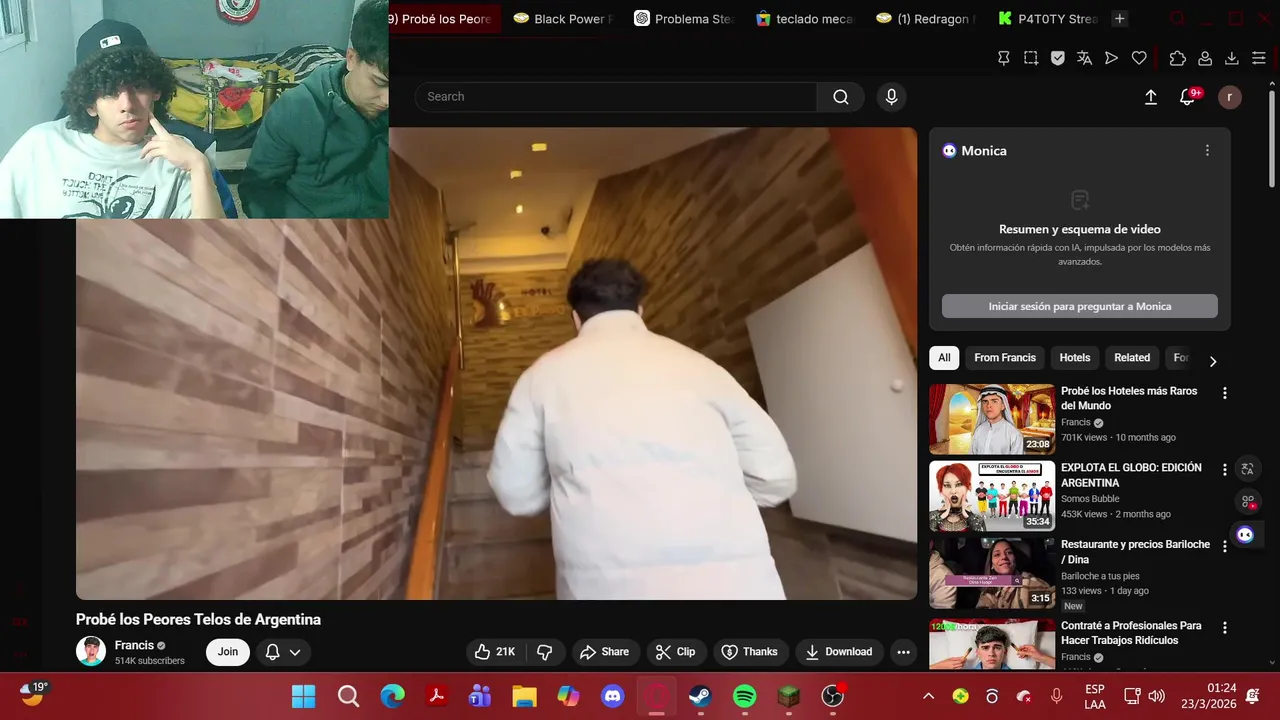Switch to '(1) Redragon' browser tab
This screenshot has width=1280, height=720.
[x=924, y=18]
